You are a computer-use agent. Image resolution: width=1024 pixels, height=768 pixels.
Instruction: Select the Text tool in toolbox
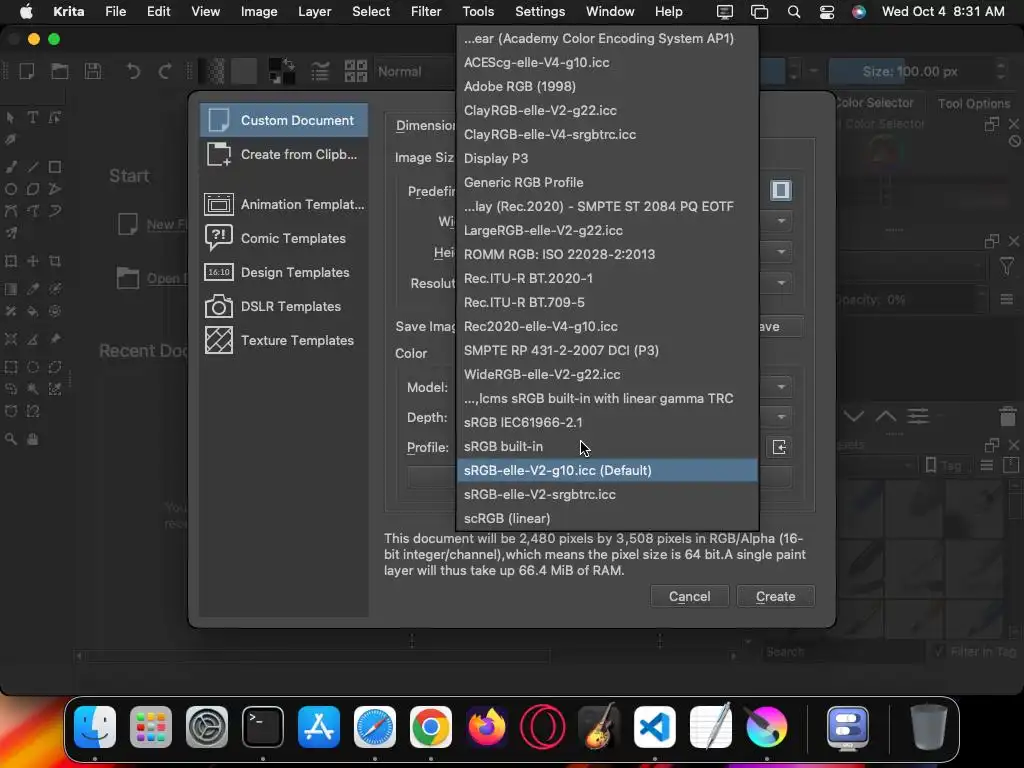[33, 118]
